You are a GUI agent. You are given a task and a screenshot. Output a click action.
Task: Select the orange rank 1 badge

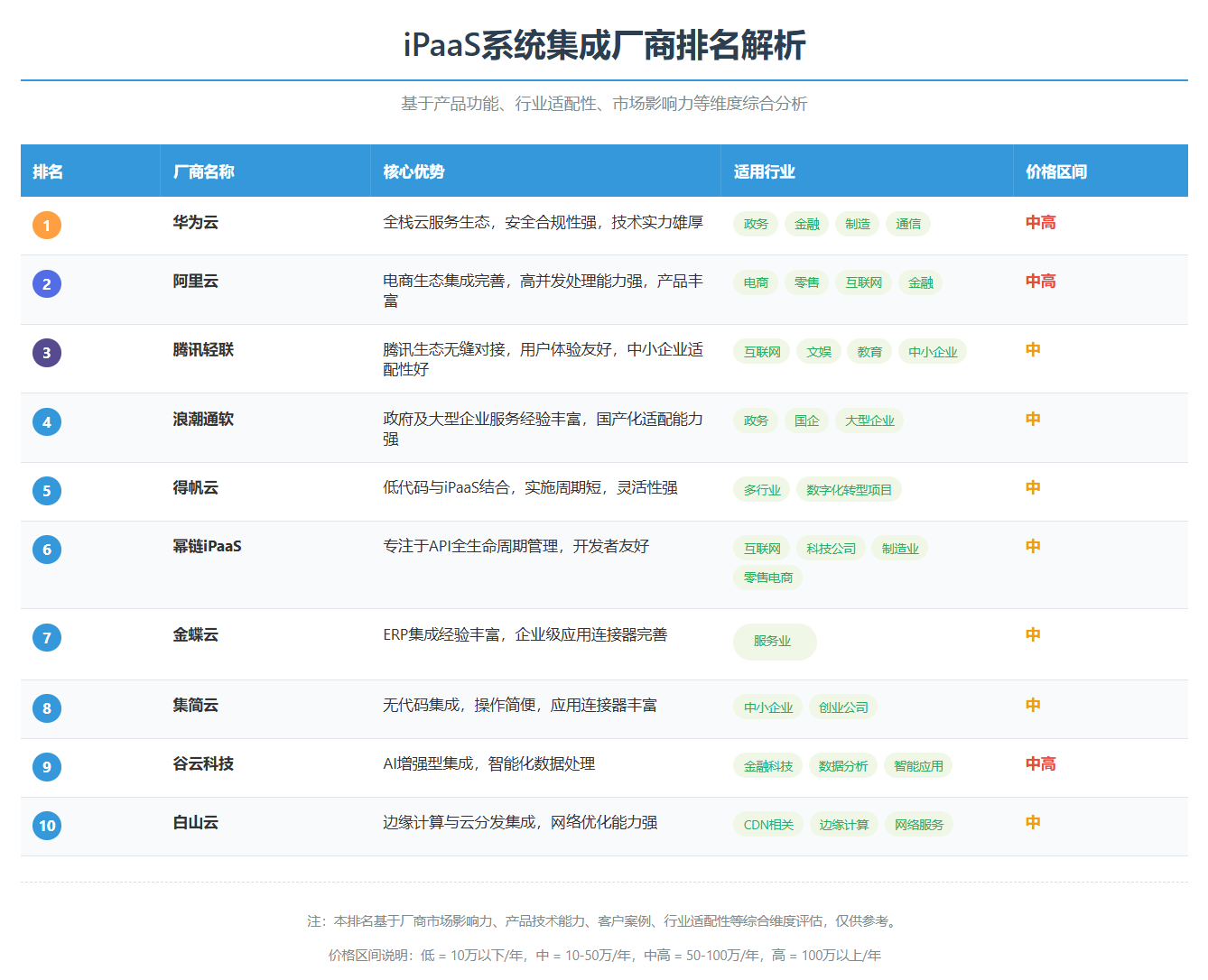(x=47, y=225)
